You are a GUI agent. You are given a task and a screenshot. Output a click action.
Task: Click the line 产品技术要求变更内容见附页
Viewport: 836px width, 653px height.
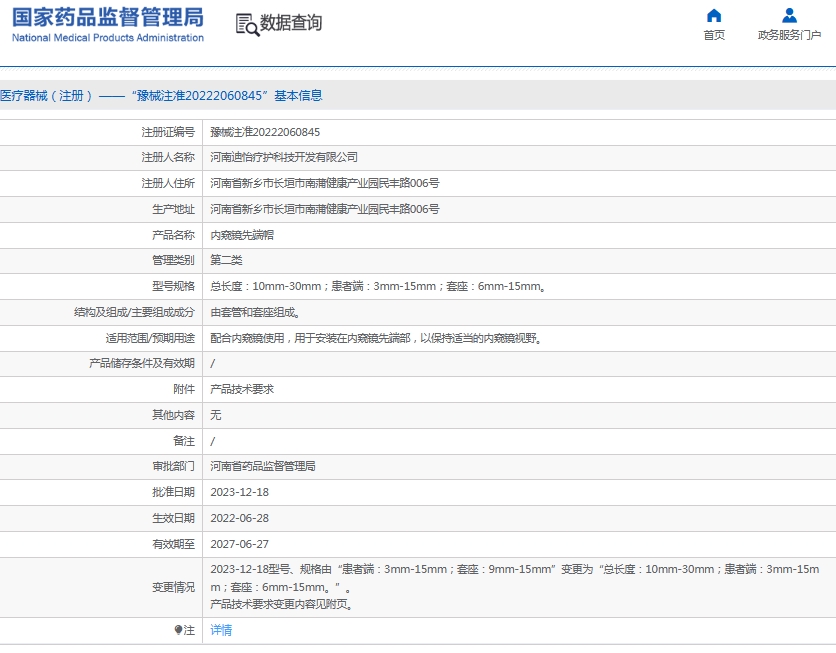pyautogui.click(x=282, y=604)
